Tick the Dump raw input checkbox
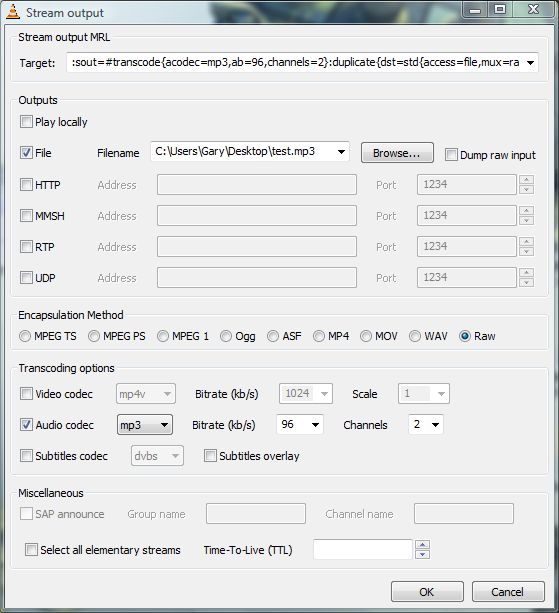Image resolution: width=559 pixels, height=613 pixels. [451, 154]
